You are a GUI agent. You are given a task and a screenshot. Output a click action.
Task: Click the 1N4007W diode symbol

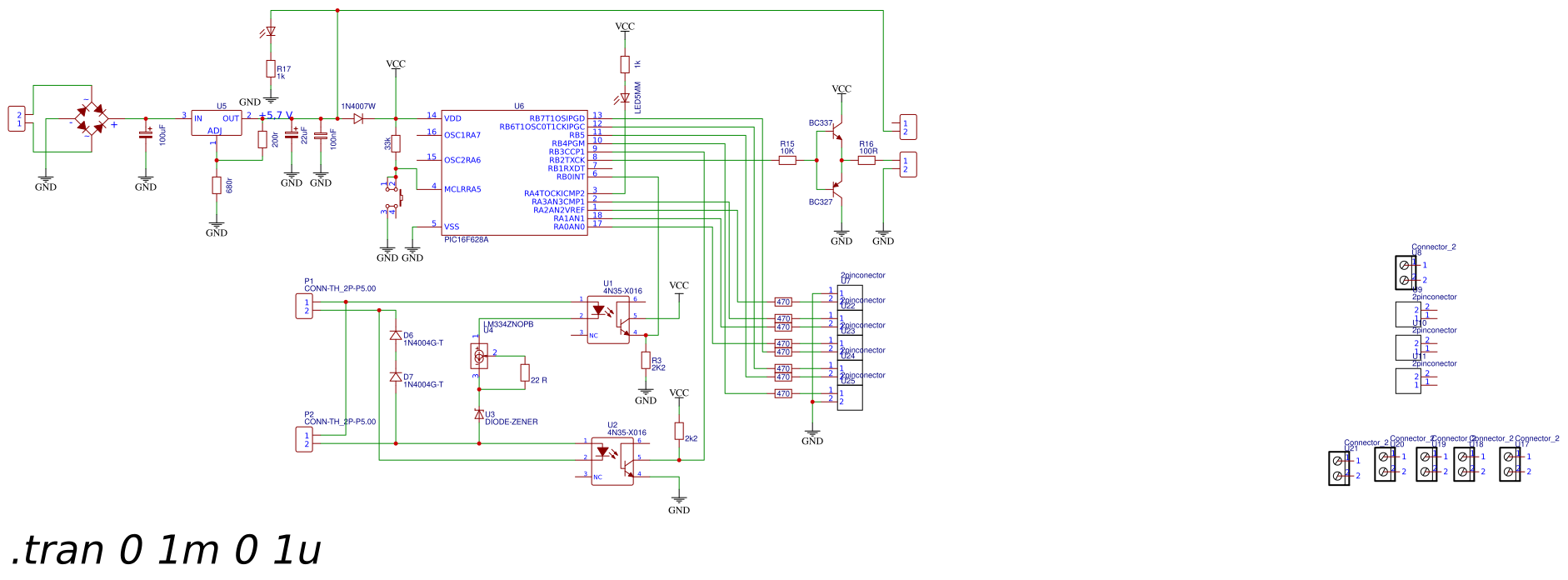pos(358,118)
